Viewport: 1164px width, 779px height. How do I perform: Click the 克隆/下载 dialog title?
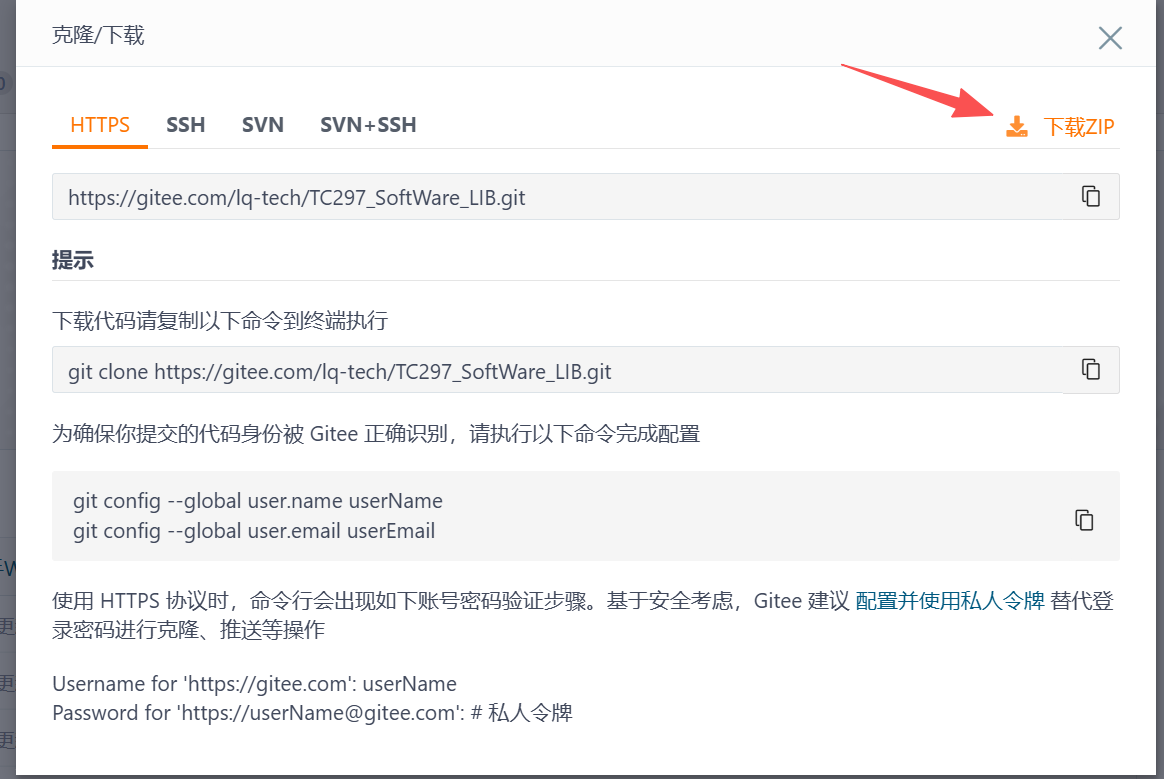pyautogui.click(x=98, y=35)
